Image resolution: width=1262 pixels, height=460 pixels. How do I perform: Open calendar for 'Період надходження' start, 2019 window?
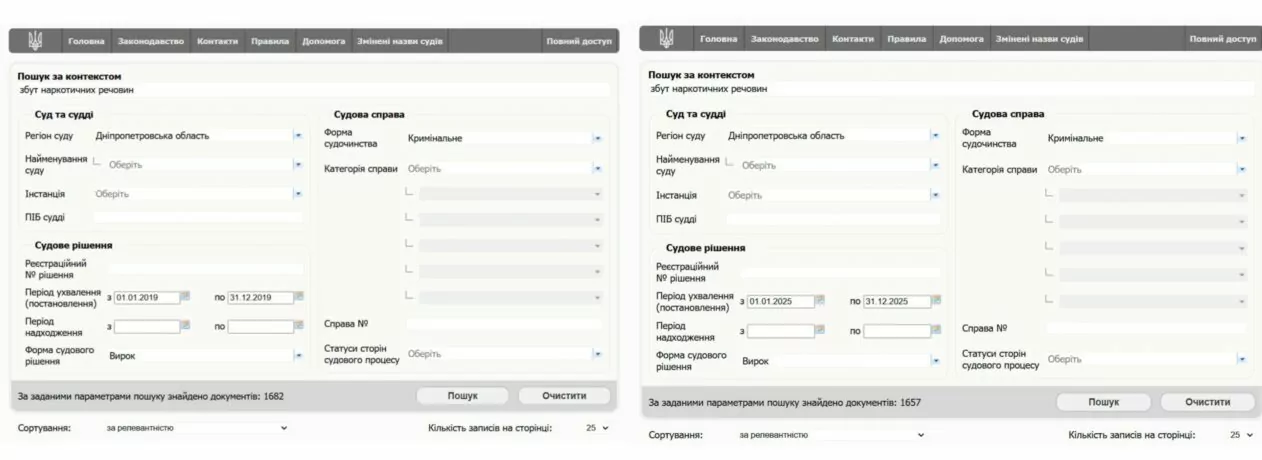click(x=185, y=326)
